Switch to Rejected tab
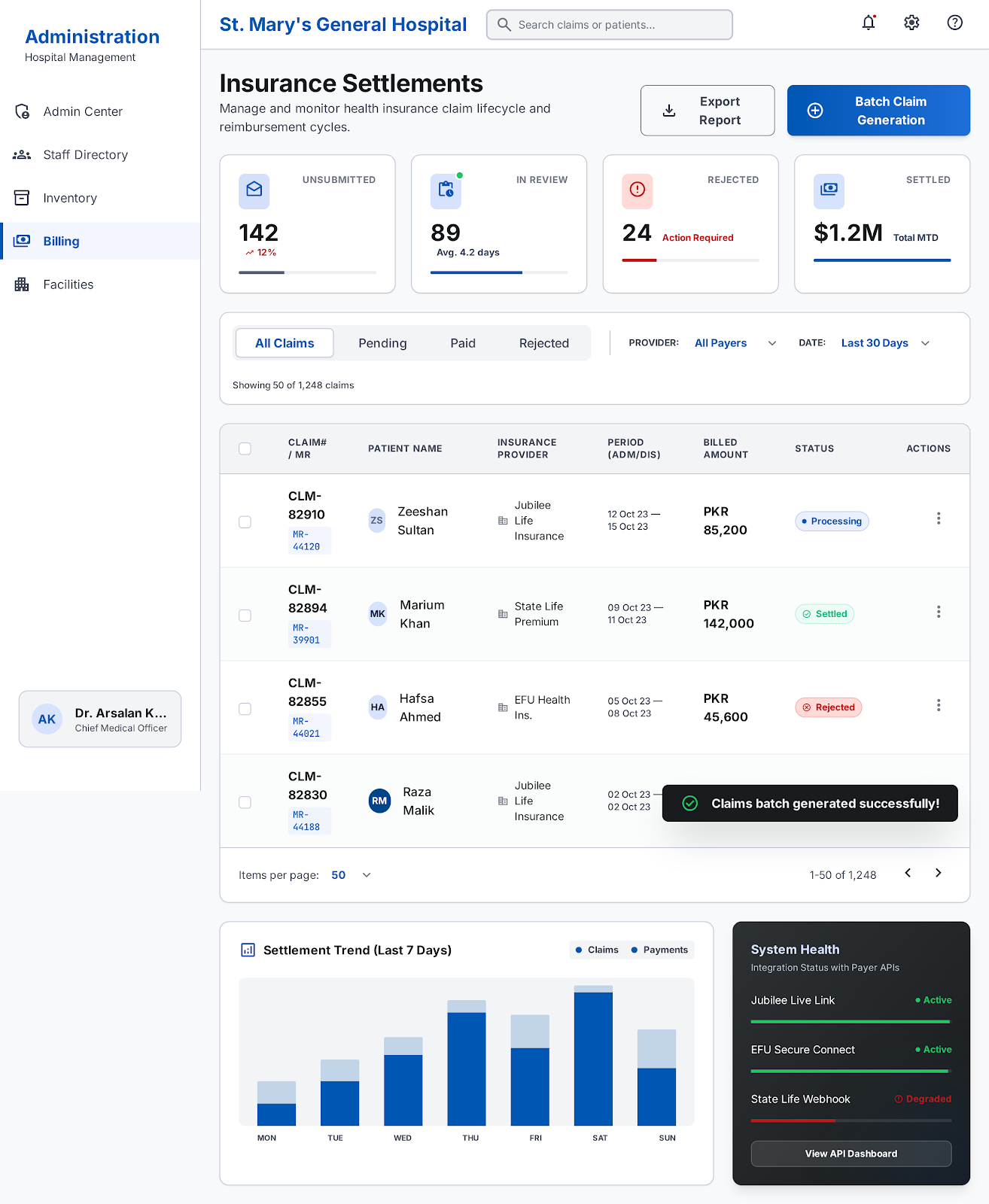Screen dimensions: 989x1204 click(544, 343)
